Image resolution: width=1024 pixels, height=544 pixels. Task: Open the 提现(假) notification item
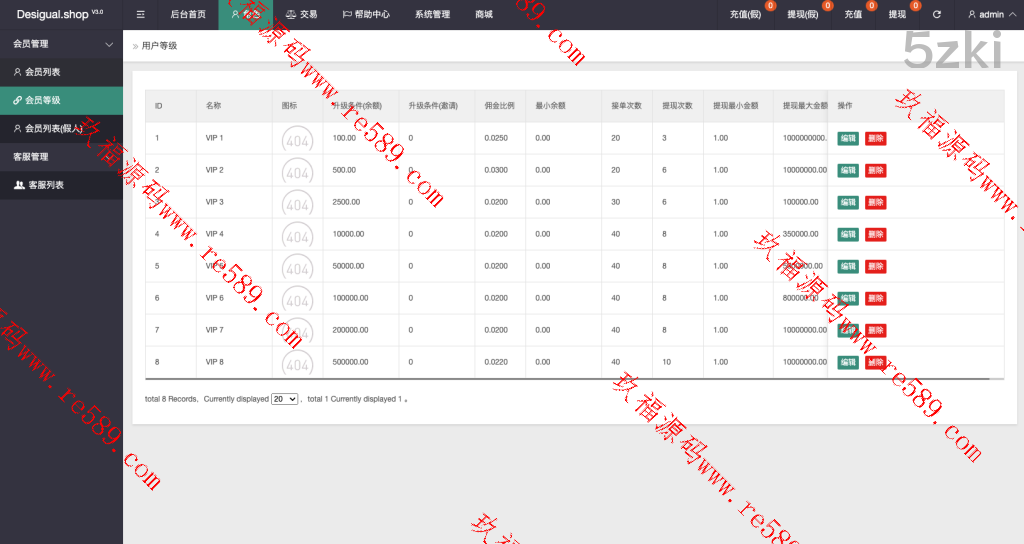tap(802, 15)
